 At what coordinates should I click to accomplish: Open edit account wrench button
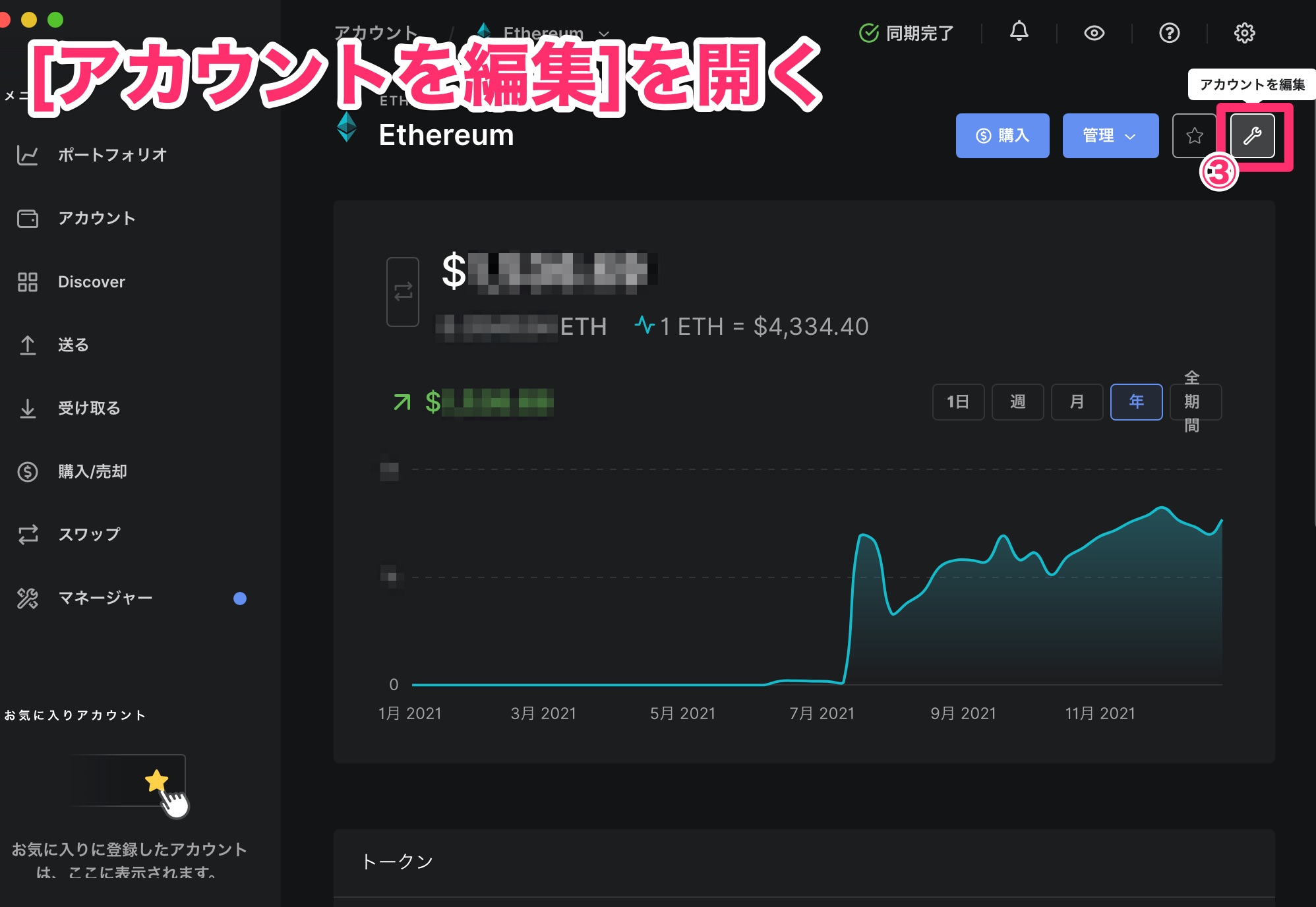pos(1253,136)
